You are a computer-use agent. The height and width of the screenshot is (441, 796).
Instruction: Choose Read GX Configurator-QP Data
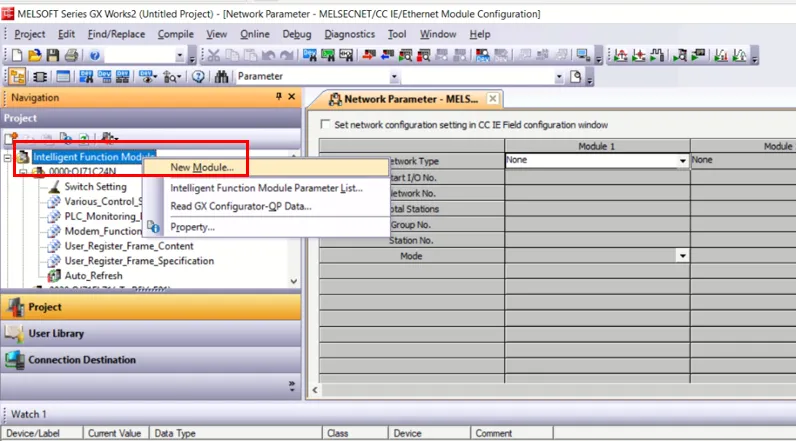click(266, 207)
